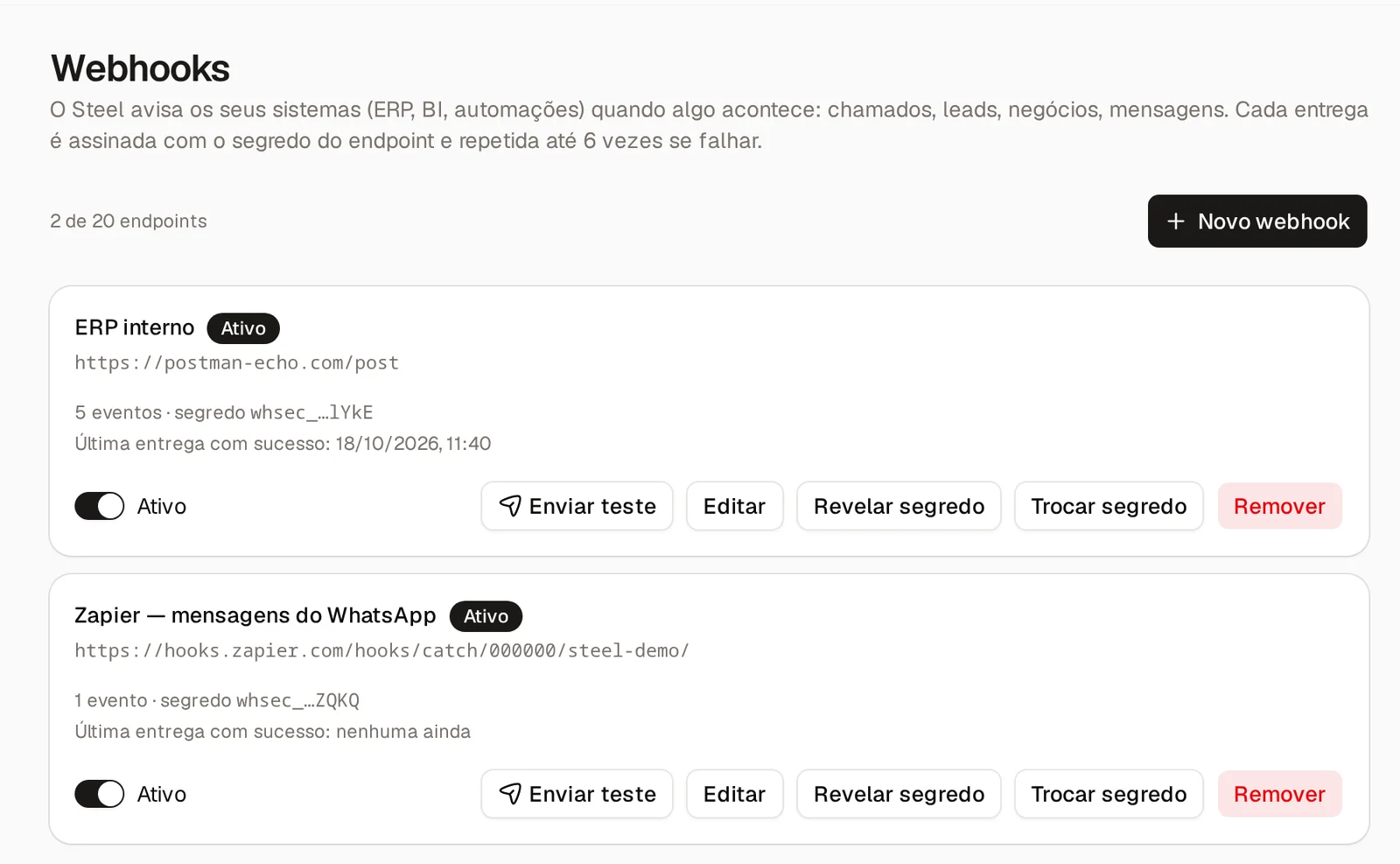1400x864 pixels.
Task: Click the Webhooks page heading
Action: tap(140, 68)
